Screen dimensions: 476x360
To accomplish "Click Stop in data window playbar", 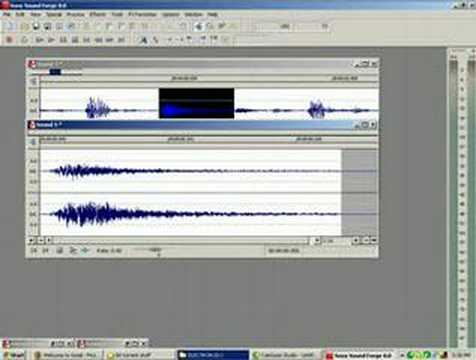I will (x=59, y=250).
